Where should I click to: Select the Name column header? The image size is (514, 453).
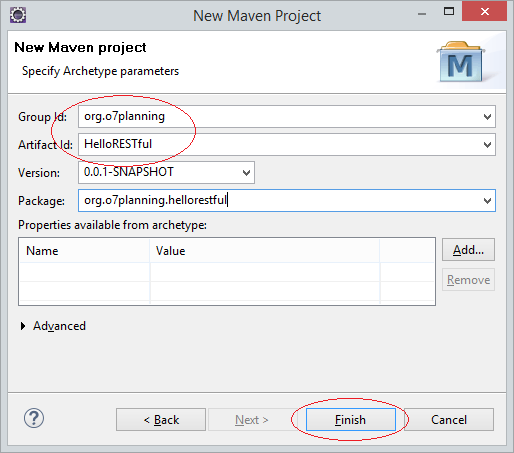click(x=85, y=251)
